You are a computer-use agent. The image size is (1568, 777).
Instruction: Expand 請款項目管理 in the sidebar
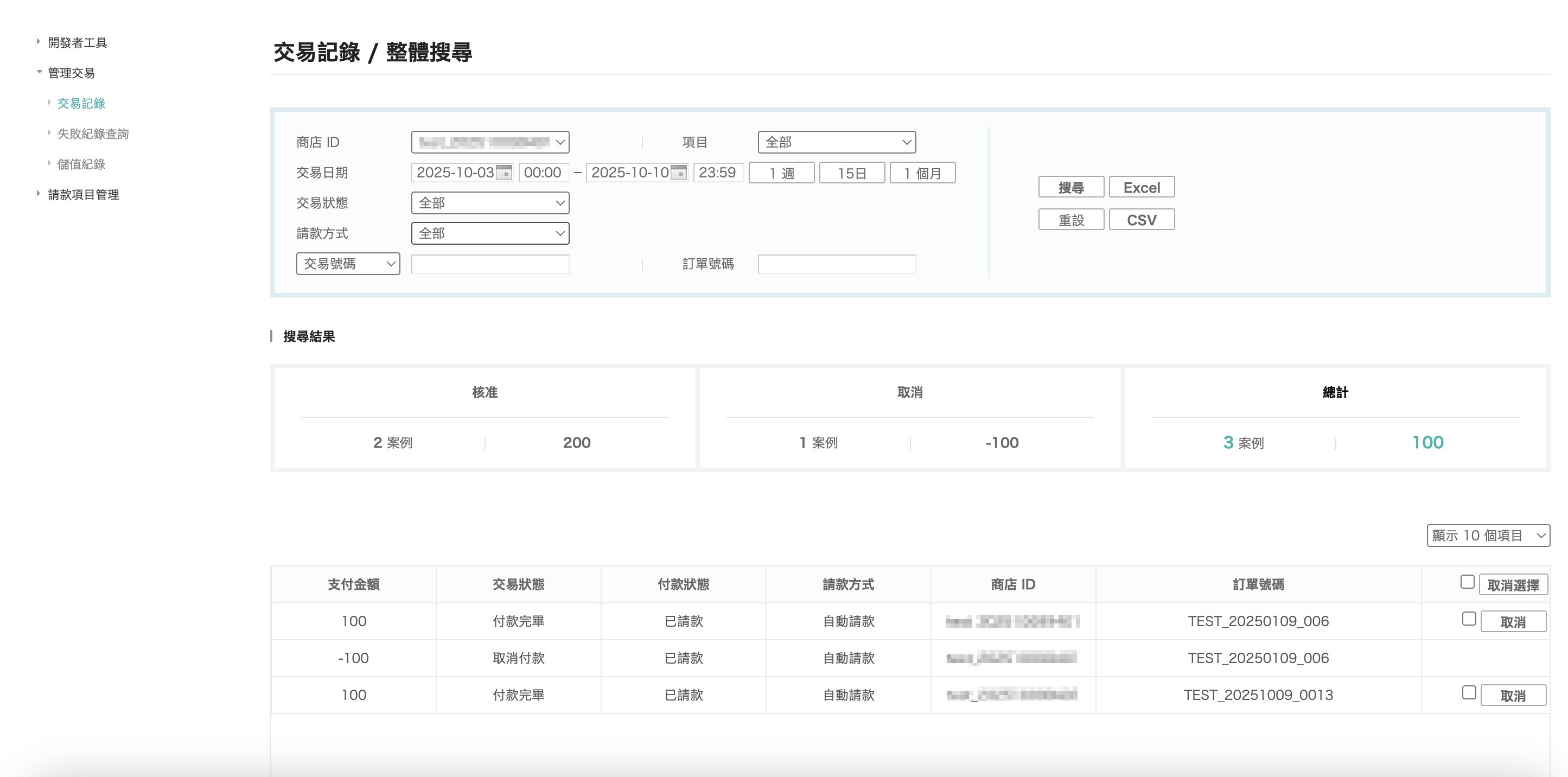pyautogui.click(x=83, y=195)
